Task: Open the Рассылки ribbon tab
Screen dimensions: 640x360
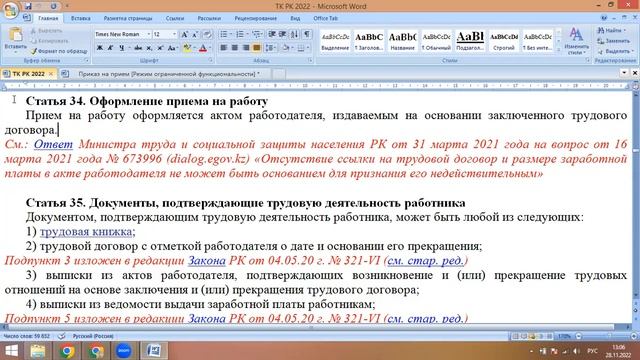Action: [209, 18]
